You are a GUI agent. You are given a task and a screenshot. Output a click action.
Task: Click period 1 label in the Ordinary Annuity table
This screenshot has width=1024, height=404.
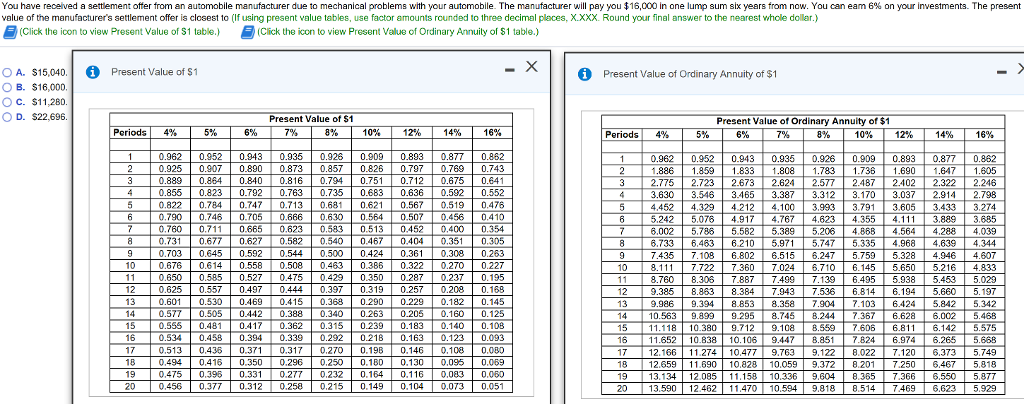[x=622, y=159]
